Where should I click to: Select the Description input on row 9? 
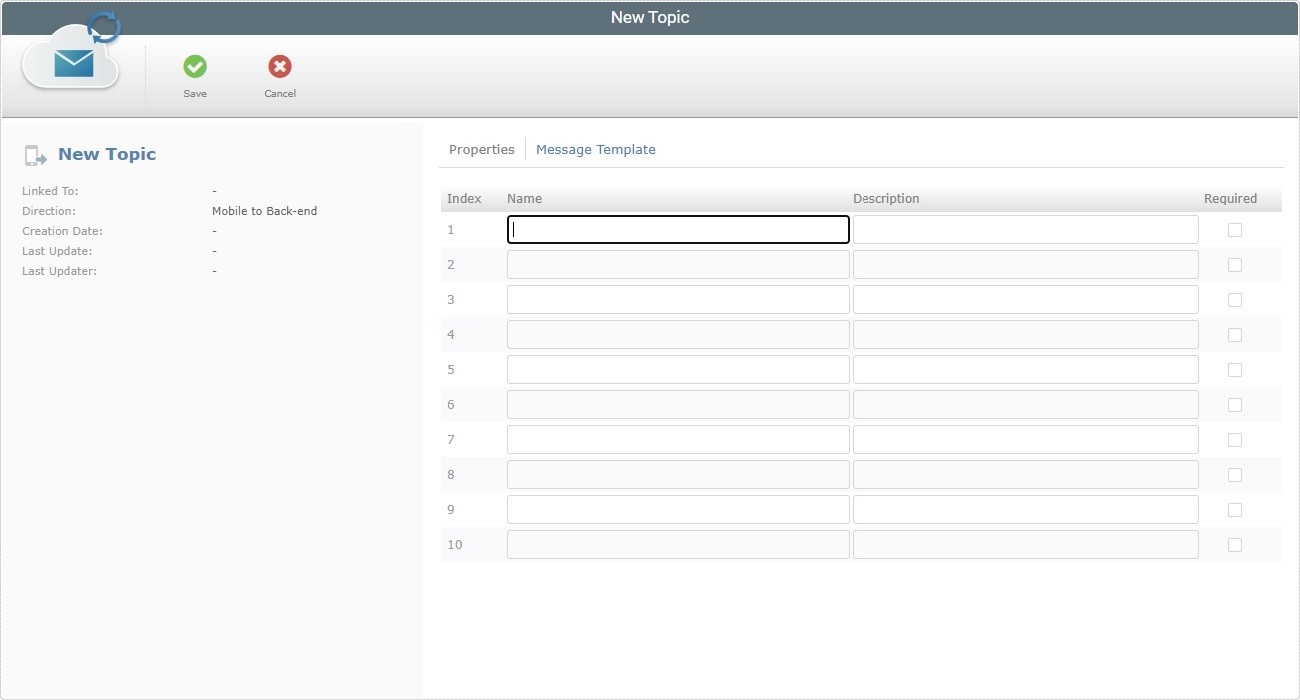point(1025,509)
